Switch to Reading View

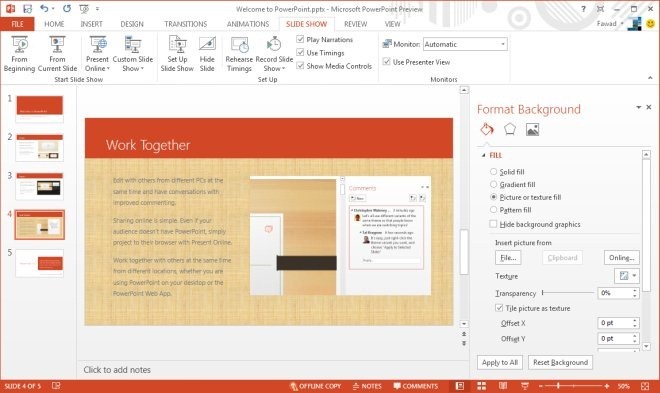pos(503,386)
